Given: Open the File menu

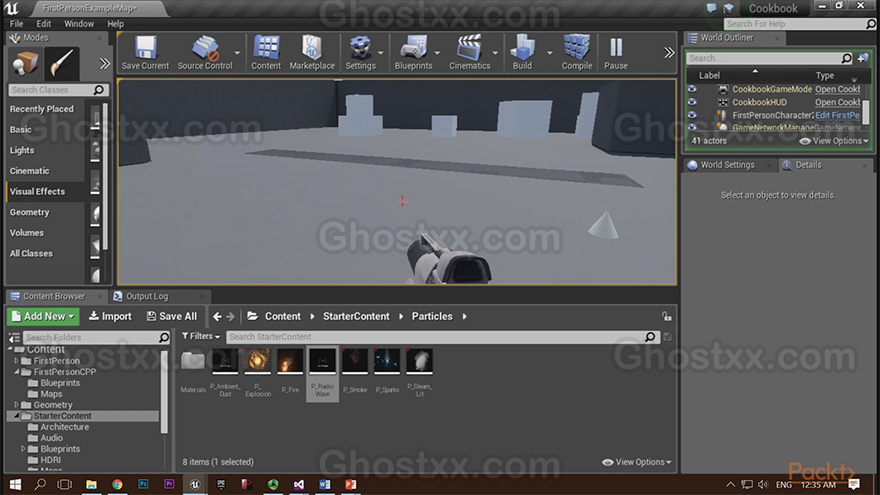Looking at the screenshot, I should click(17, 24).
